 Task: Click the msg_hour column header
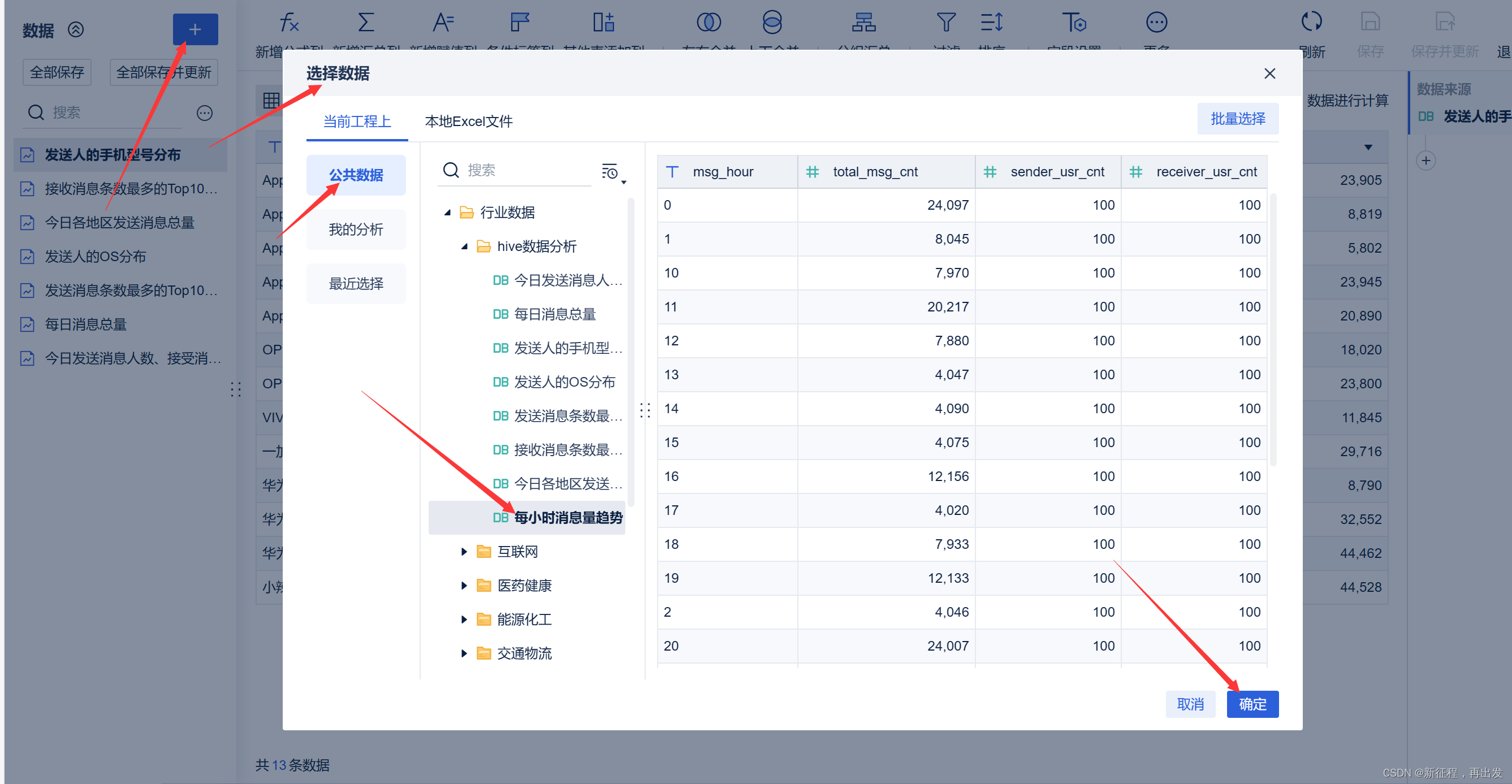727,172
